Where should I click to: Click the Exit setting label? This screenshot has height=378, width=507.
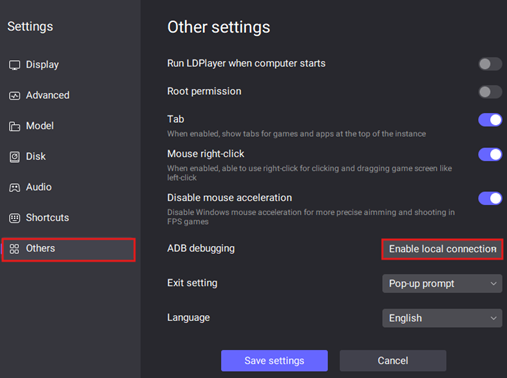[192, 283]
